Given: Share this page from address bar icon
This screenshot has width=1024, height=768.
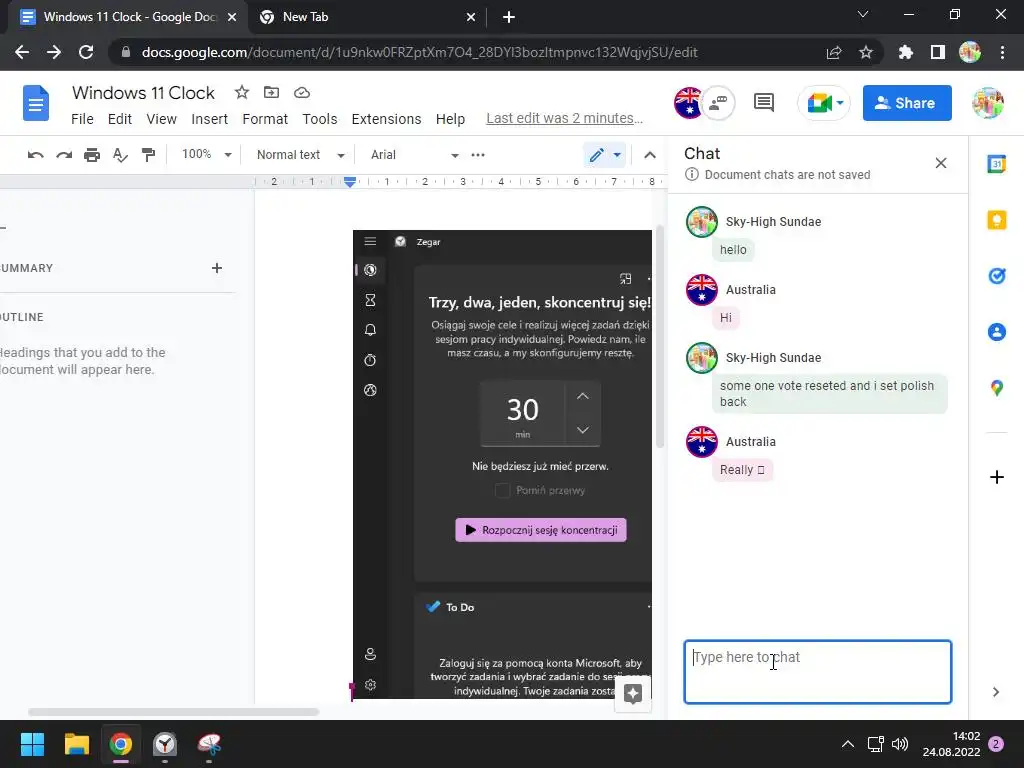Looking at the screenshot, I should pos(834,52).
